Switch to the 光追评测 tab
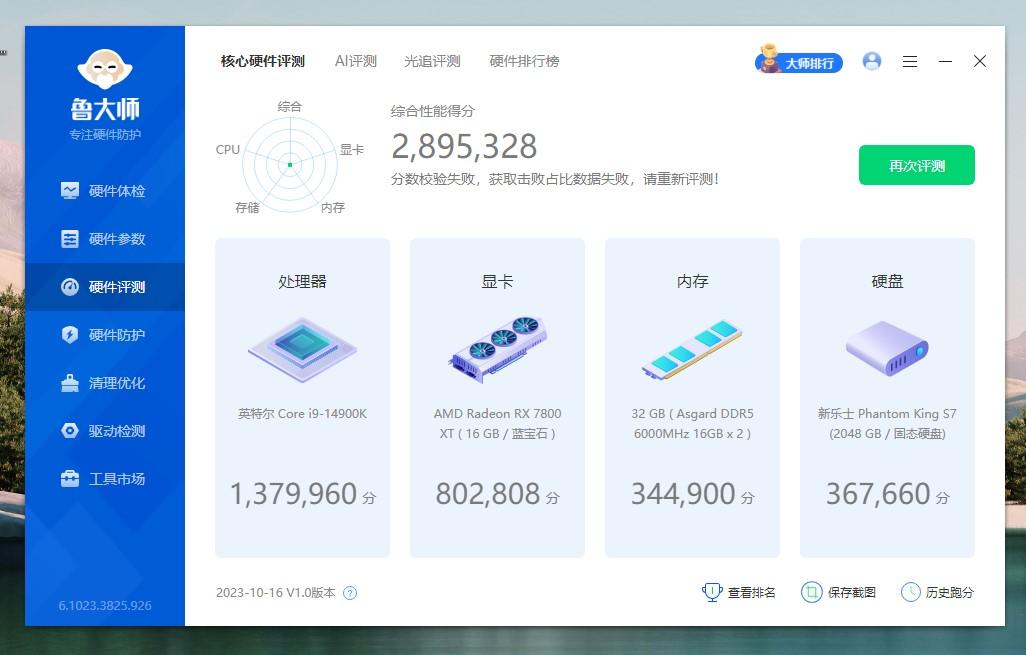The height and width of the screenshot is (655, 1026). point(433,62)
